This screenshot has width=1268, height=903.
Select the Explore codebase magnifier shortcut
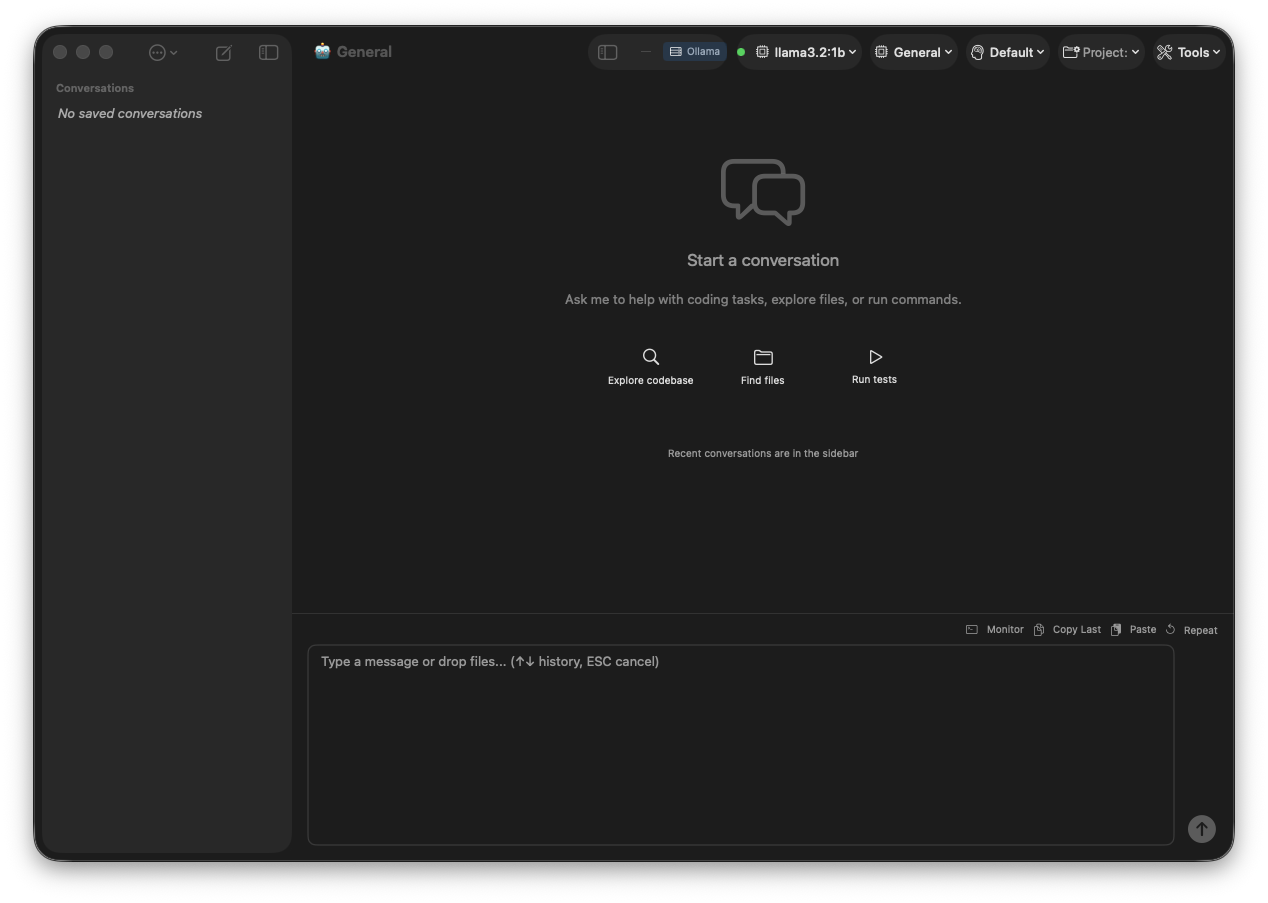(x=650, y=357)
